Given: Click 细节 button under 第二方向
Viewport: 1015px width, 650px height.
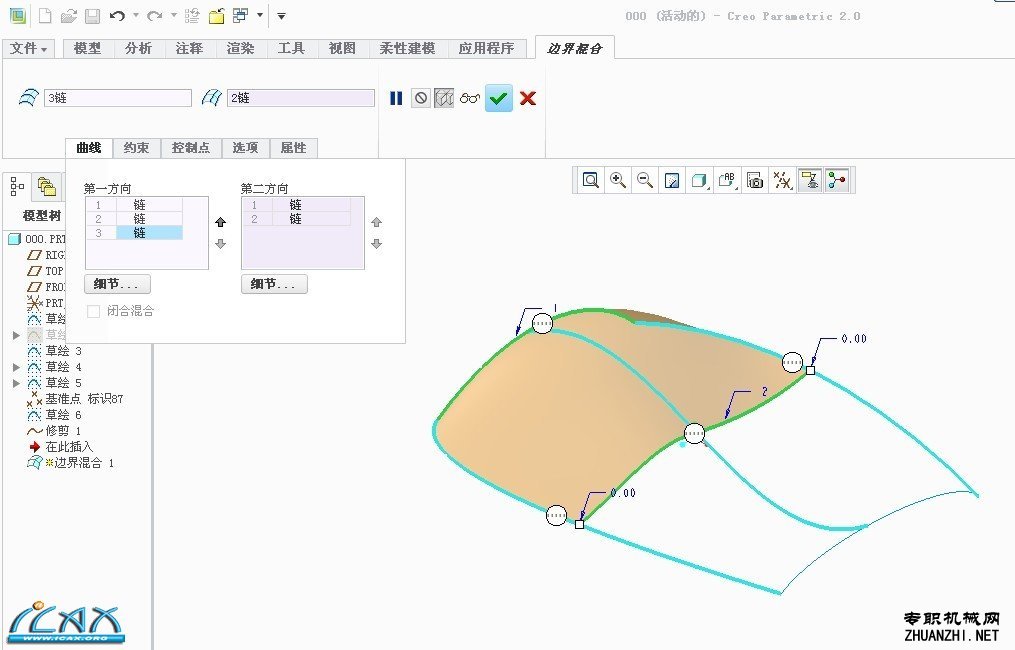Looking at the screenshot, I should [274, 284].
